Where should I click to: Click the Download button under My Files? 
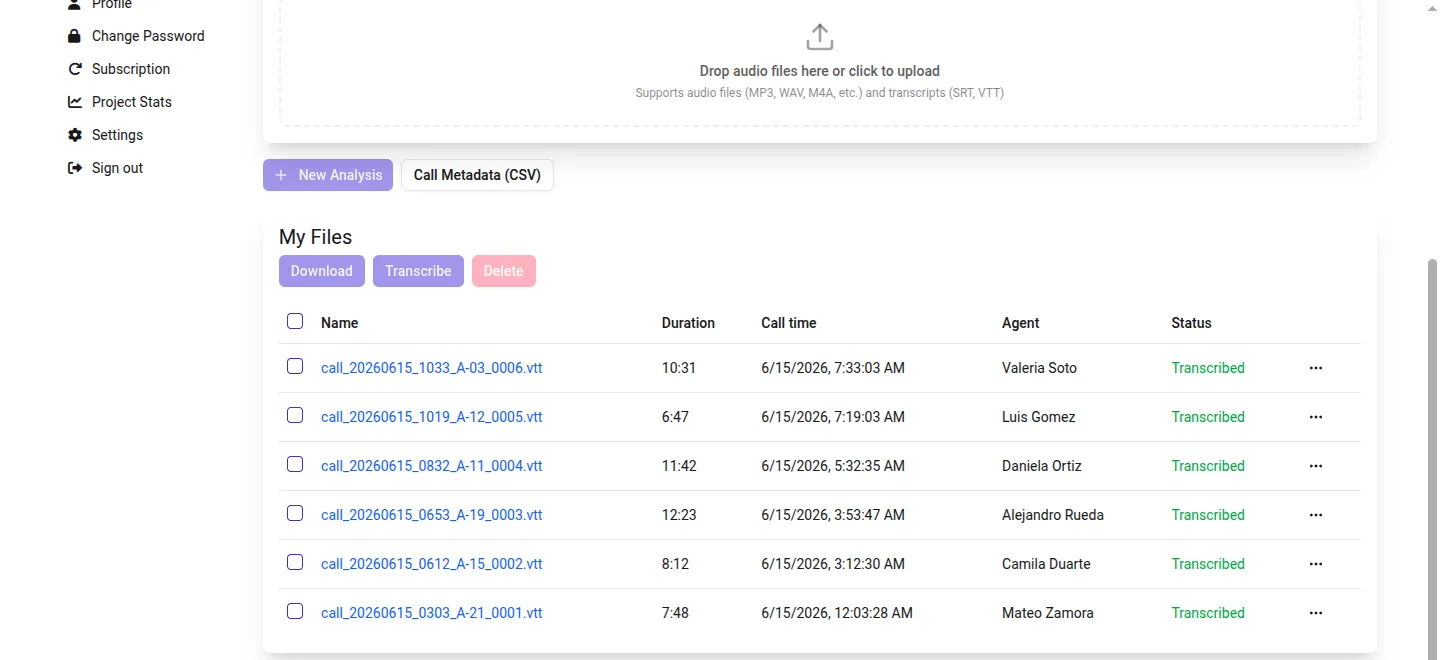(x=322, y=271)
